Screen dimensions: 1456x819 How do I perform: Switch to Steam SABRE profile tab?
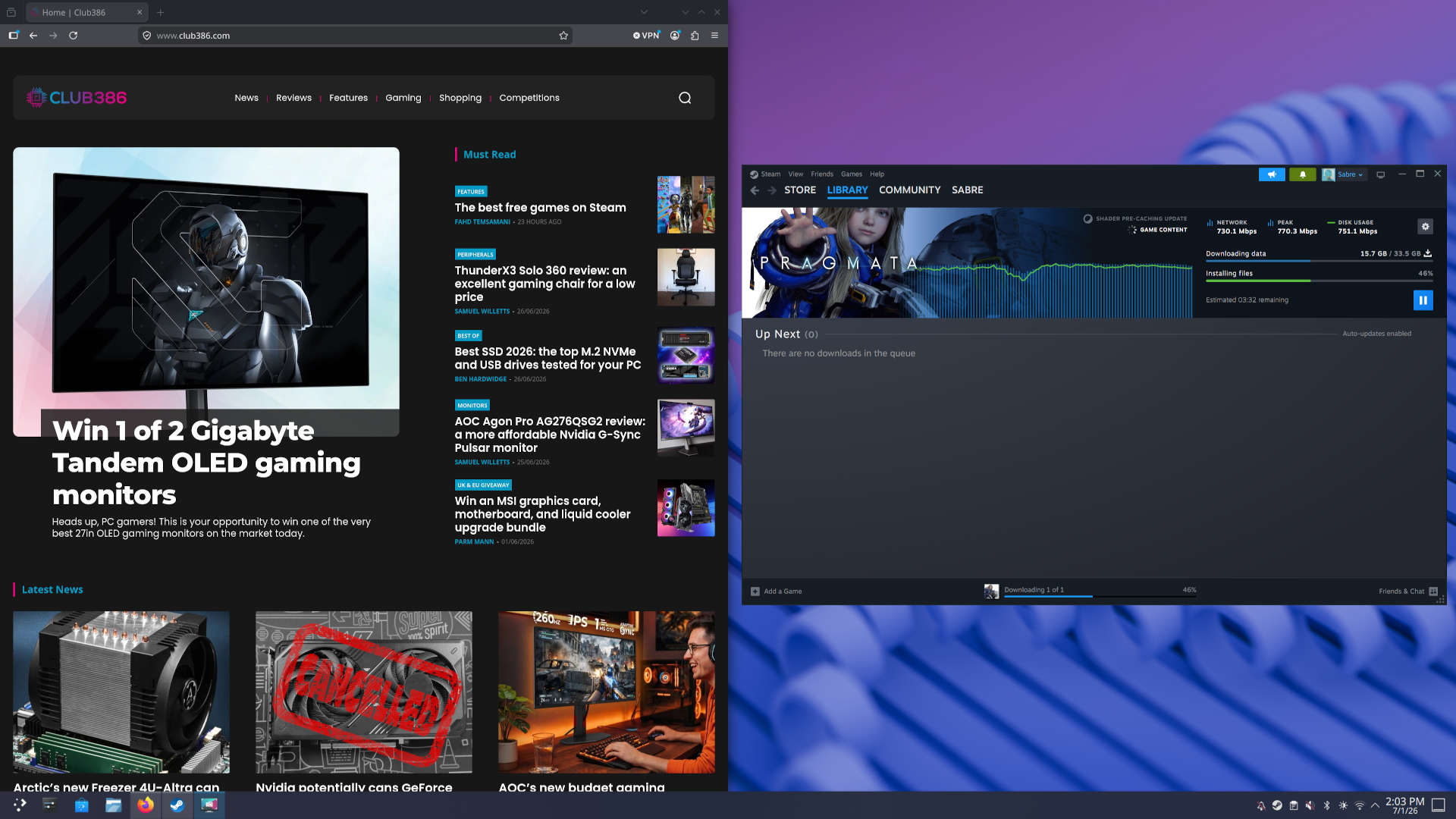click(x=967, y=190)
